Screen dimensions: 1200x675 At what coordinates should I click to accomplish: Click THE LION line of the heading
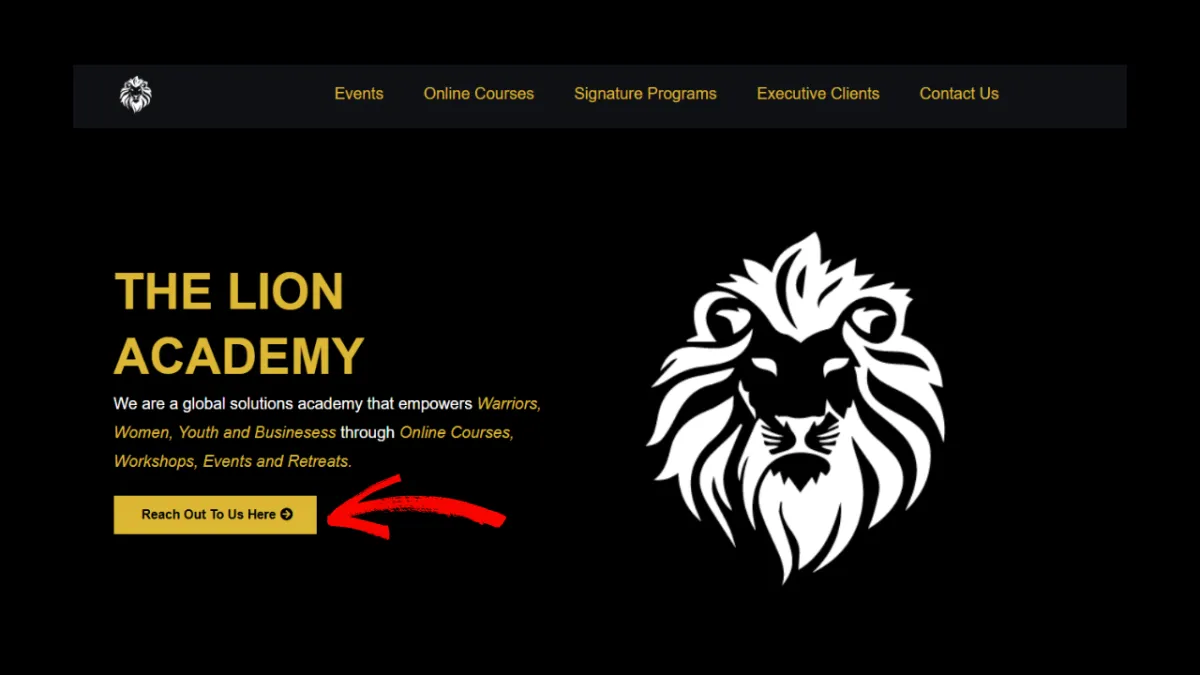click(229, 292)
